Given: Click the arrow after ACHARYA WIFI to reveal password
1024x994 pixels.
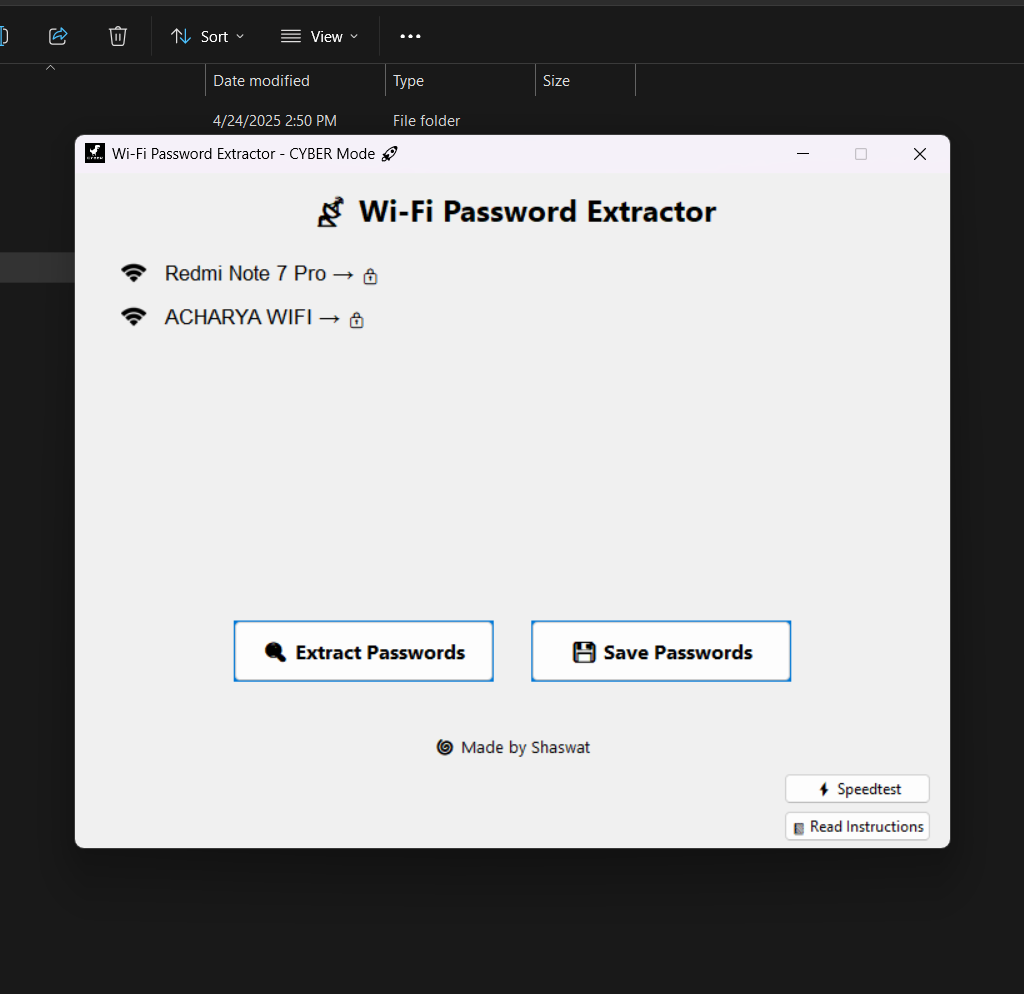Looking at the screenshot, I should click(x=331, y=318).
